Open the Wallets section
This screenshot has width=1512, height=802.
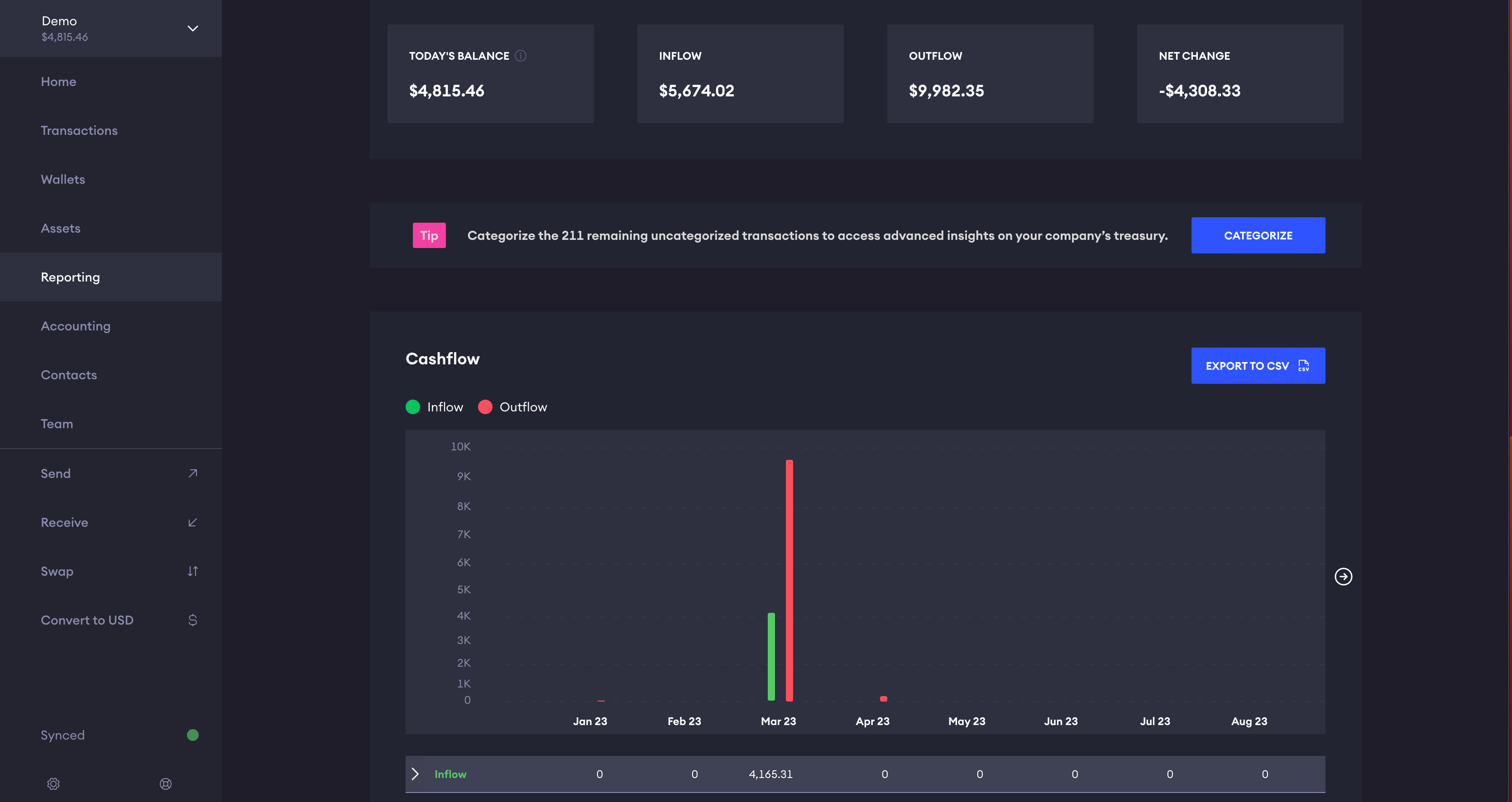coord(63,180)
